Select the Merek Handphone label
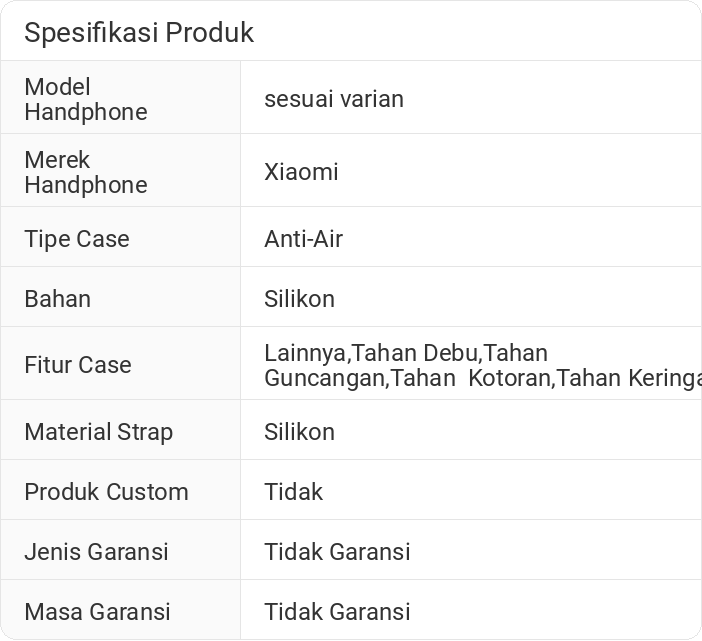The image size is (702, 641). (86, 172)
